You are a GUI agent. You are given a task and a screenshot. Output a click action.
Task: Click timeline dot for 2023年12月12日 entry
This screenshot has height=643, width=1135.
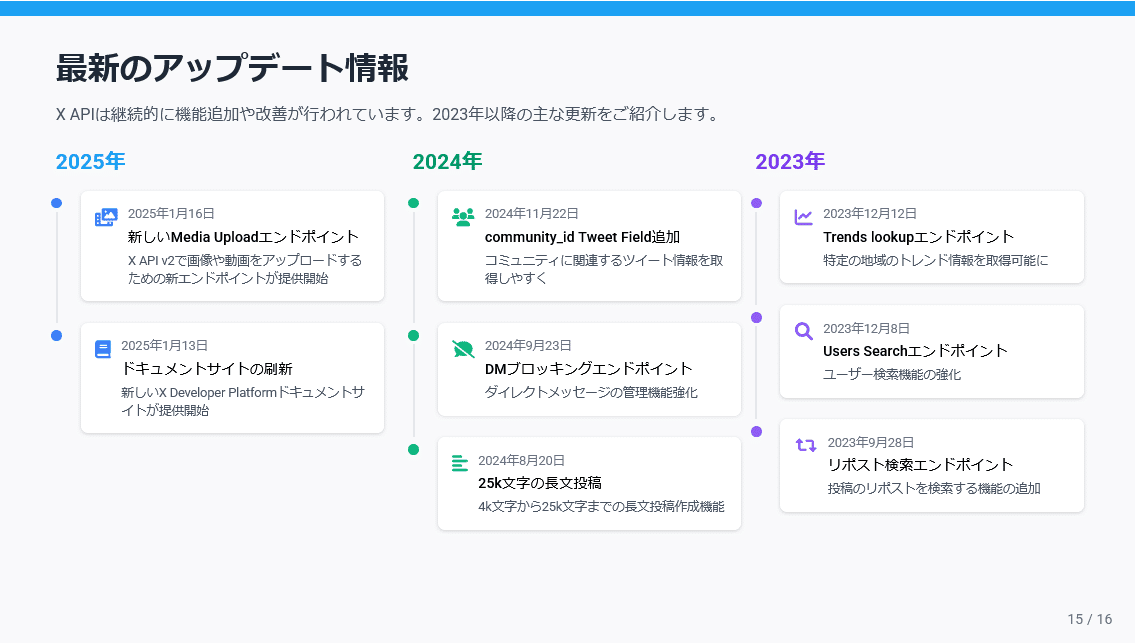point(756,203)
